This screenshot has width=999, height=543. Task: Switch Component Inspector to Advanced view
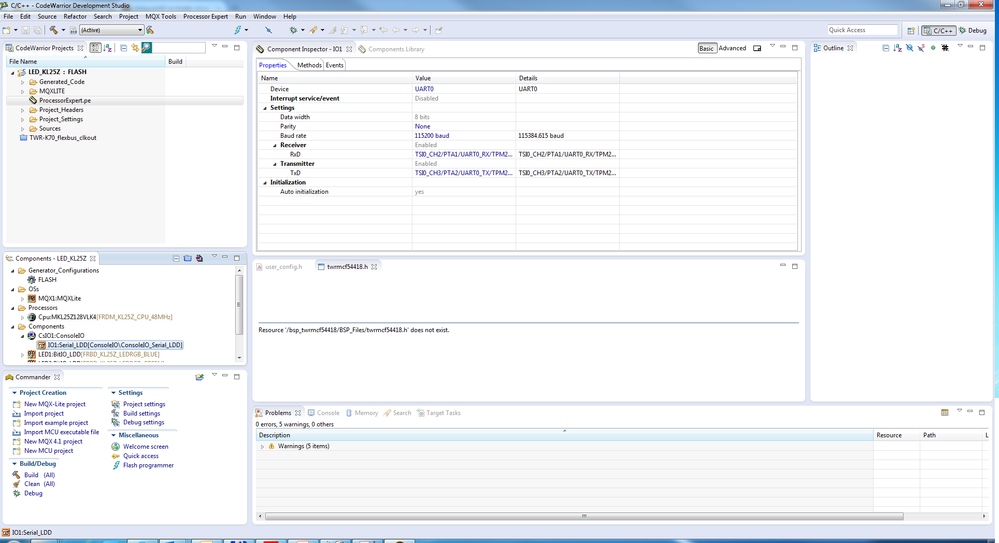[732, 48]
